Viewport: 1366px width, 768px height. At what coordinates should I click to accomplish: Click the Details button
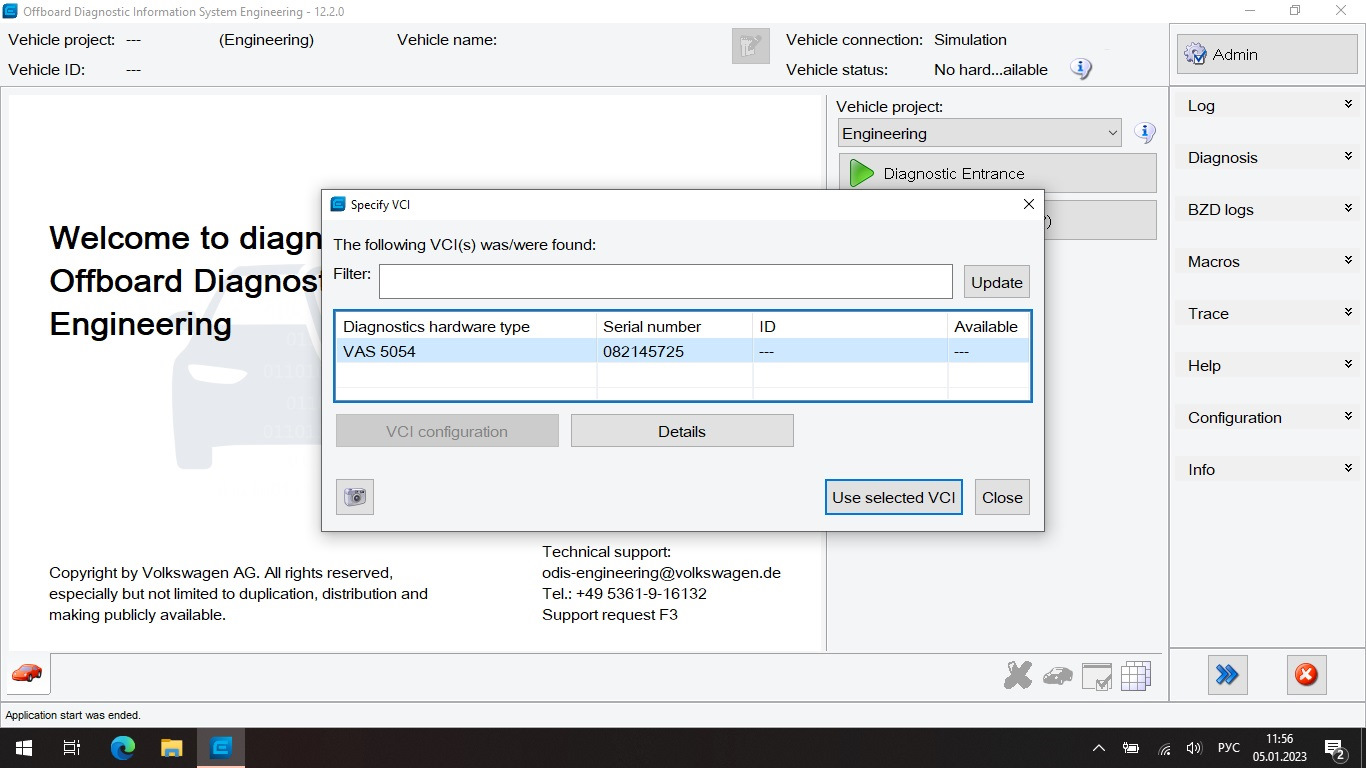682,431
